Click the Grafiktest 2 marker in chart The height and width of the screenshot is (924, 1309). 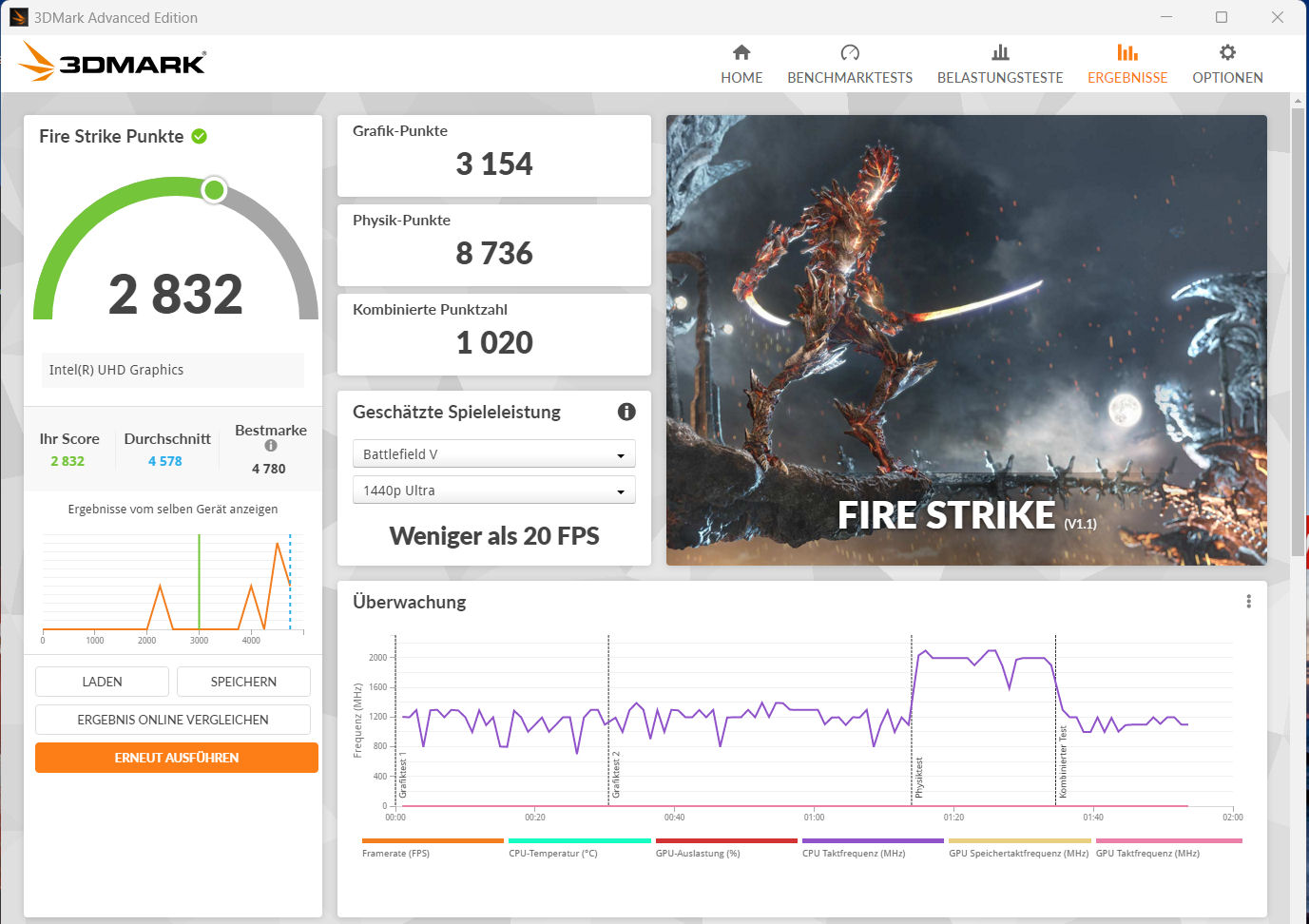616,774
